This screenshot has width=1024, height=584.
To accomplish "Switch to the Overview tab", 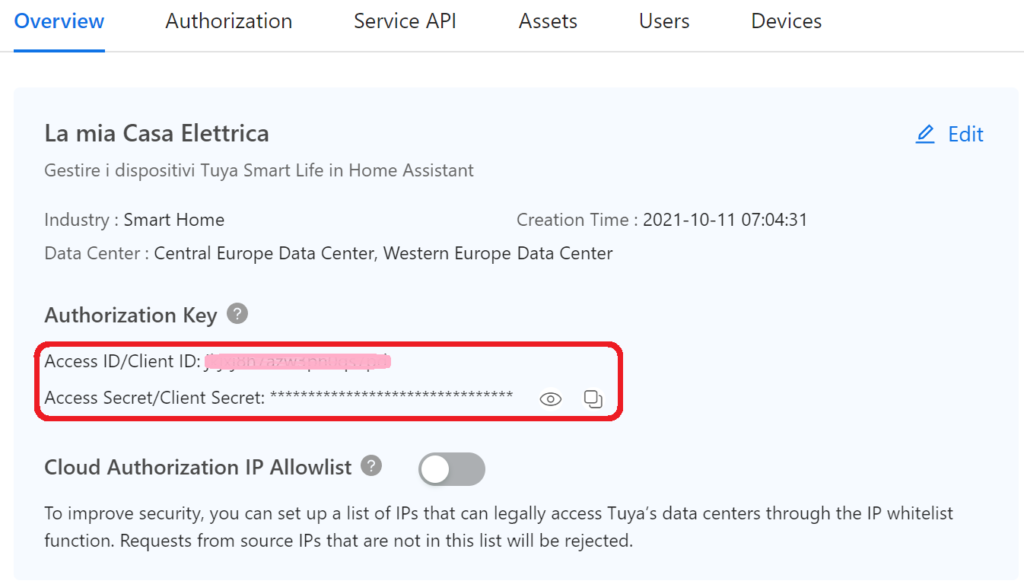I will 59,21.
